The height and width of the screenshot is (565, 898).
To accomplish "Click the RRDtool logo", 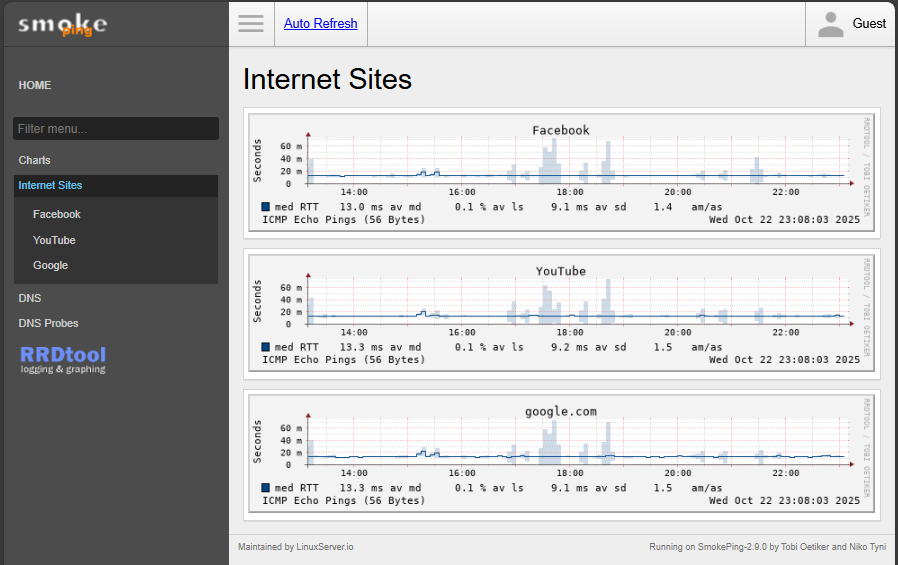I will 63,359.
